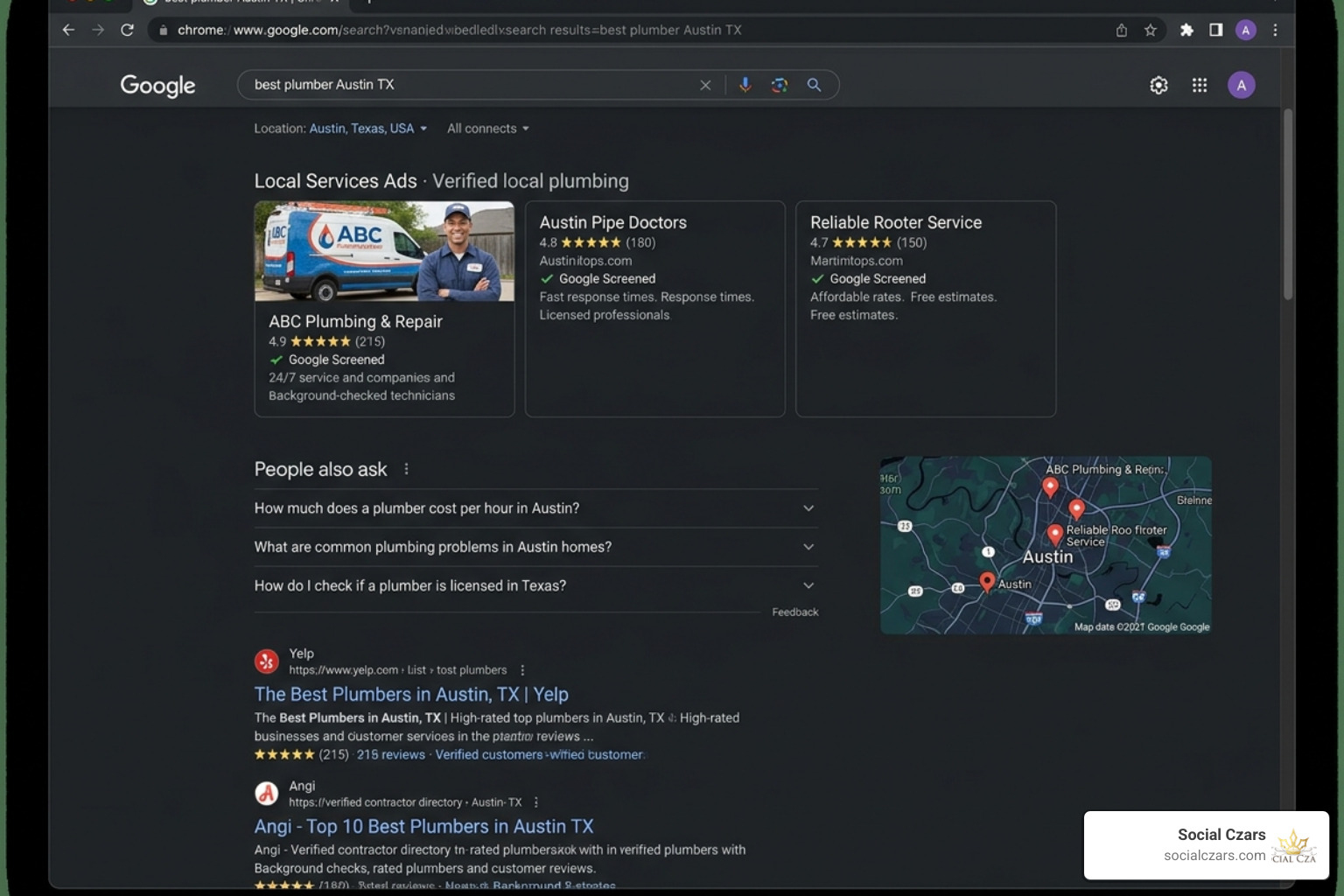This screenshot has width=1344, height=896.
Task: Open the Google apps grid
Action: click(1200, 85)
